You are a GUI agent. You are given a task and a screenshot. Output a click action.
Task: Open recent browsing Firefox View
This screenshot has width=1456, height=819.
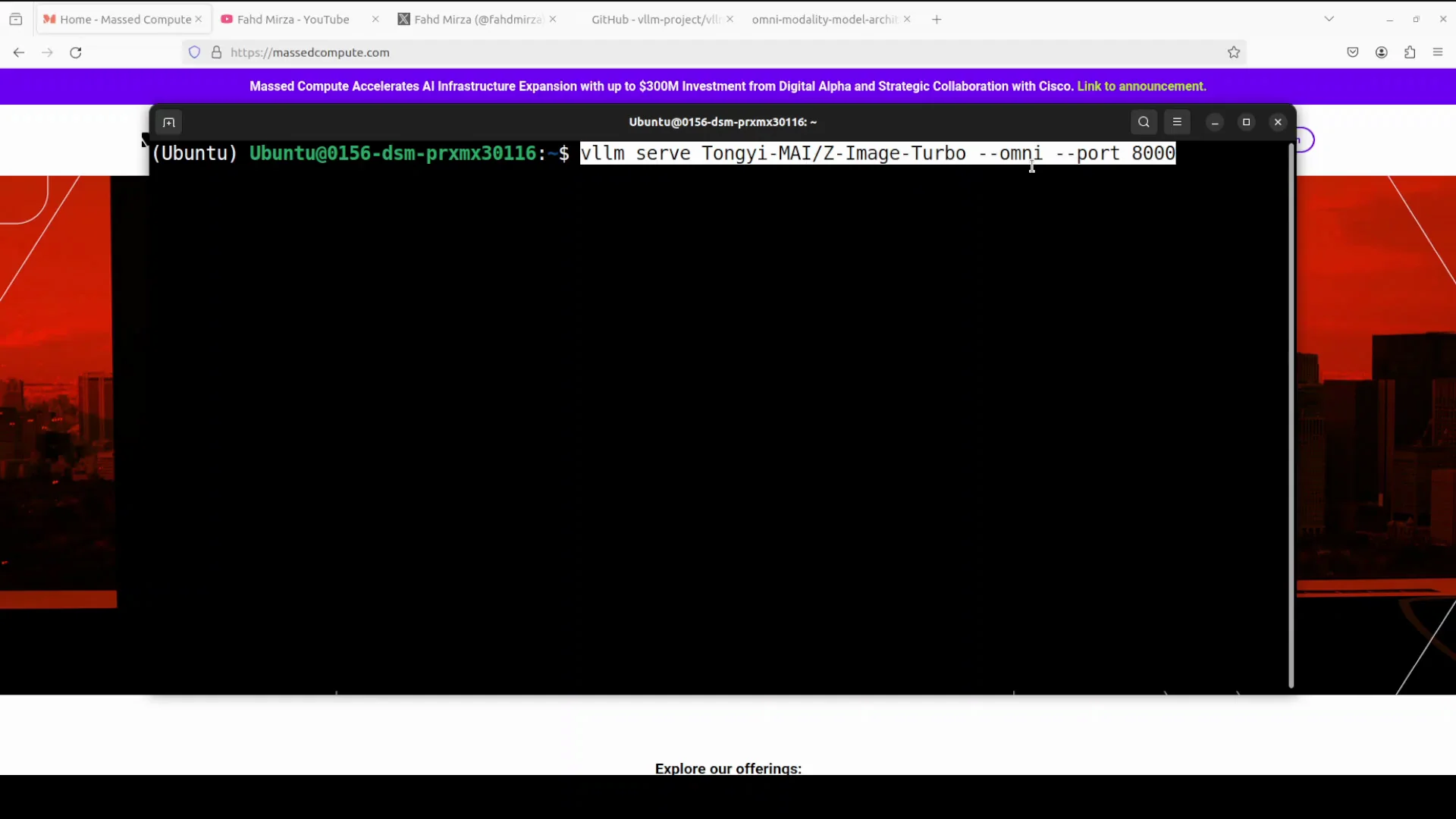16,19
